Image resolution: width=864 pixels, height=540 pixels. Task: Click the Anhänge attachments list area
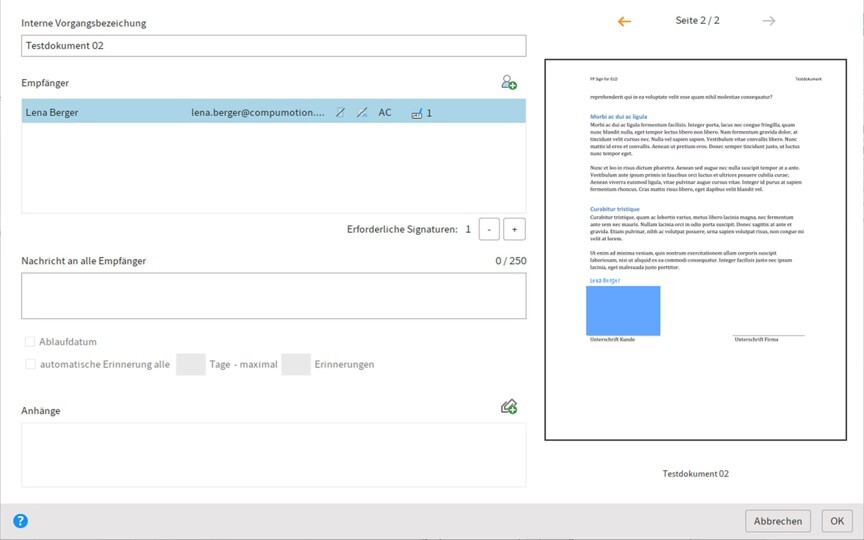point(273,455)
